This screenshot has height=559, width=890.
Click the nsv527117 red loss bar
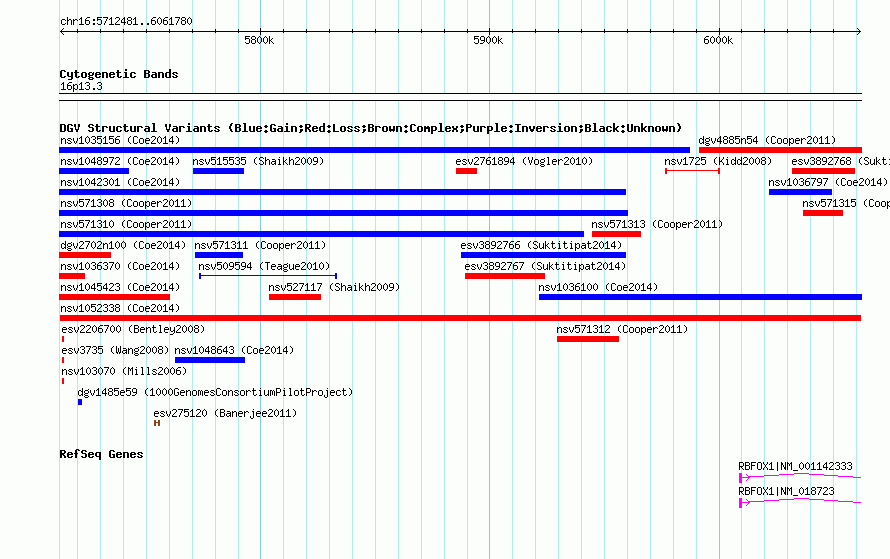point(295,297)
